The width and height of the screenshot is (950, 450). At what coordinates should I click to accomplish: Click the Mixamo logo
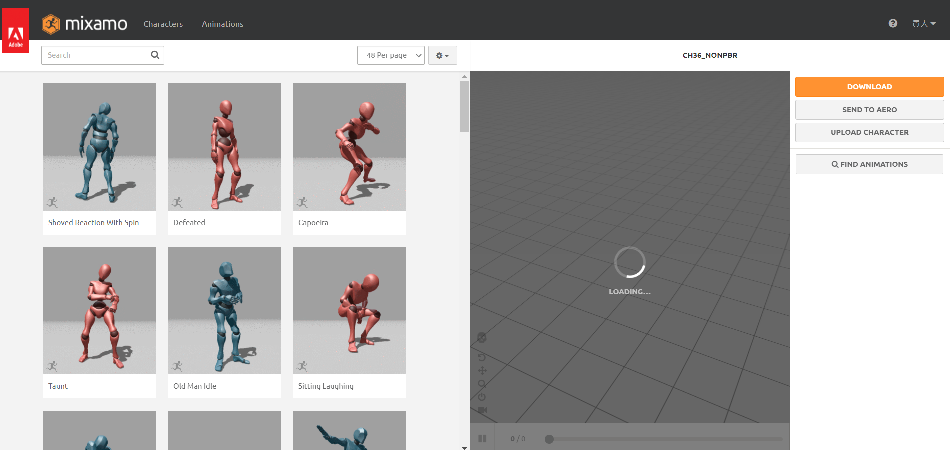[85, 24]
